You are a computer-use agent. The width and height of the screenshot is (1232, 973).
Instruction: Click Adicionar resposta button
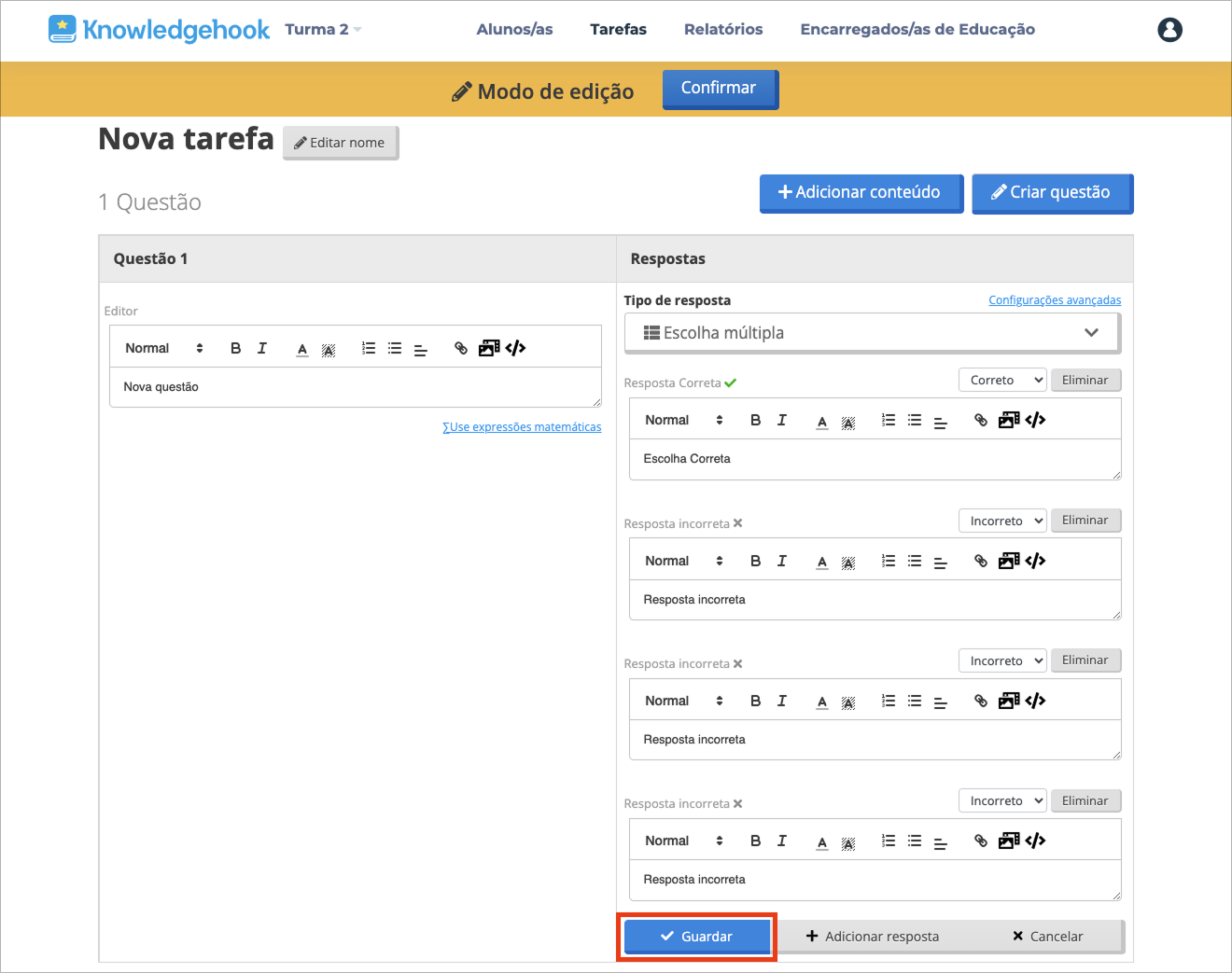click(x=873, y=937)
